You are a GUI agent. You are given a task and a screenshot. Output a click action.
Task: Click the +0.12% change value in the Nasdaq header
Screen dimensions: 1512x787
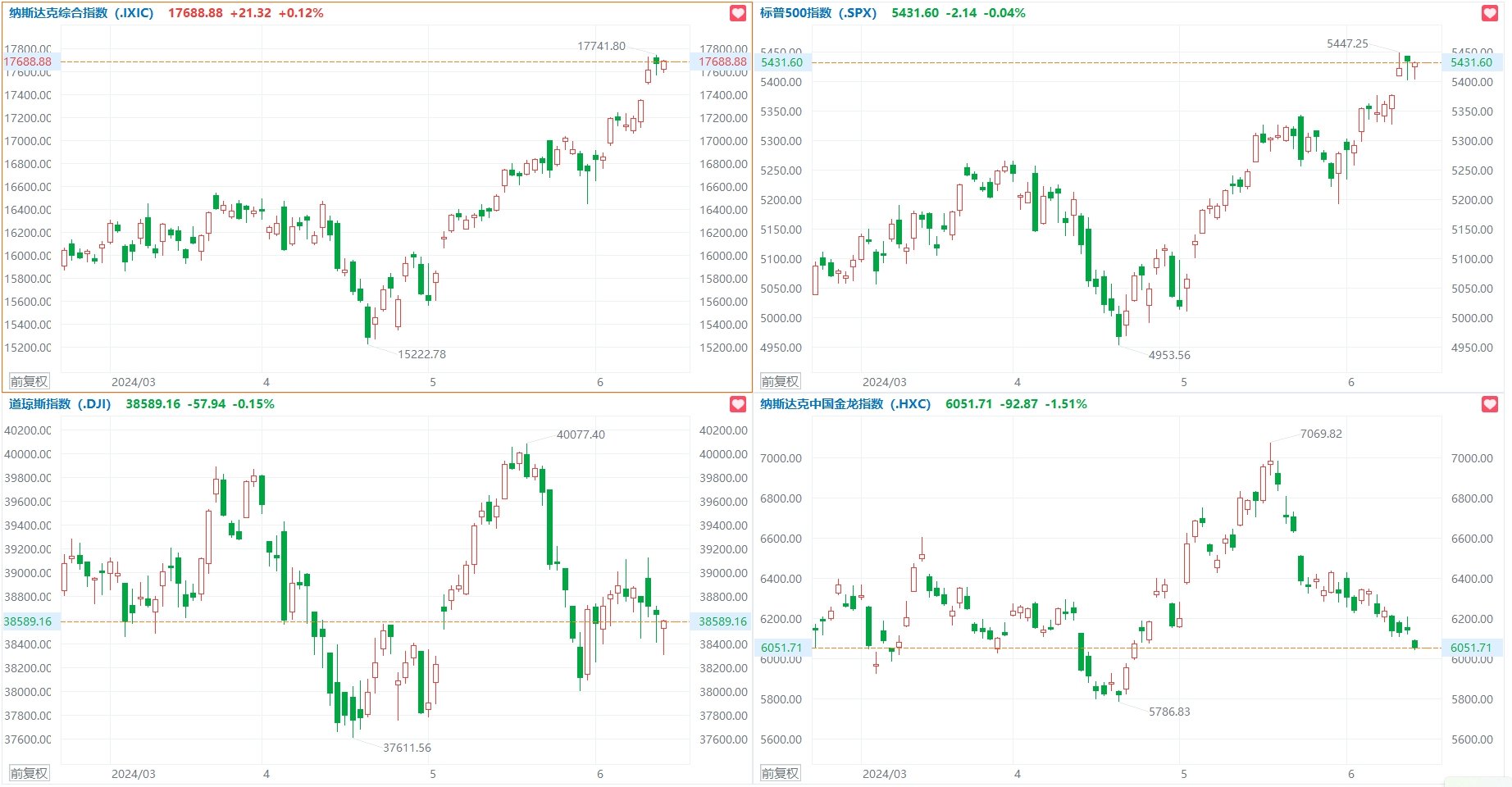coord(301,13)
